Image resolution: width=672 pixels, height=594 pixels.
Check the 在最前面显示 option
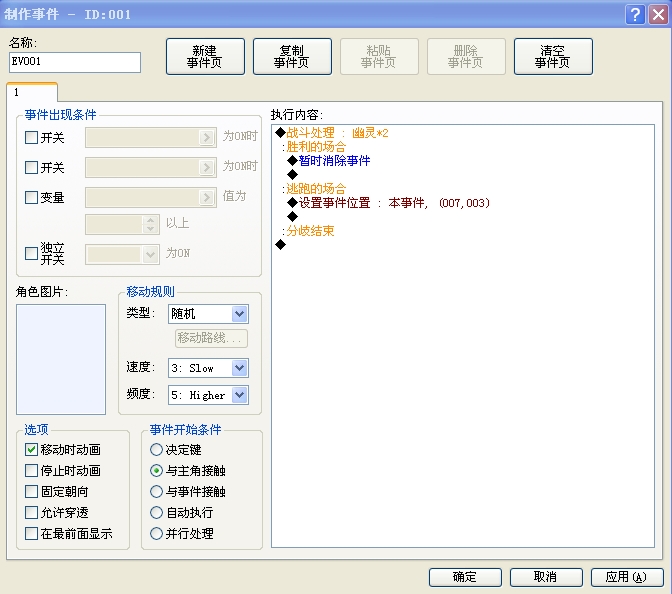click(x=31, y=534)
